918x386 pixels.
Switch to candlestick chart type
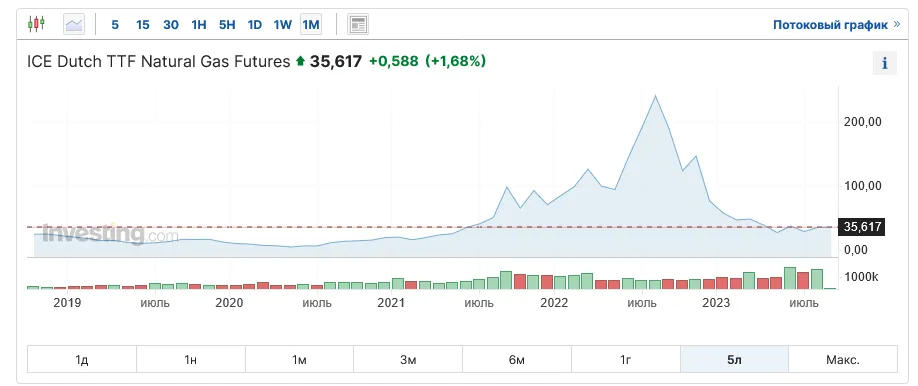coord(36,24)
